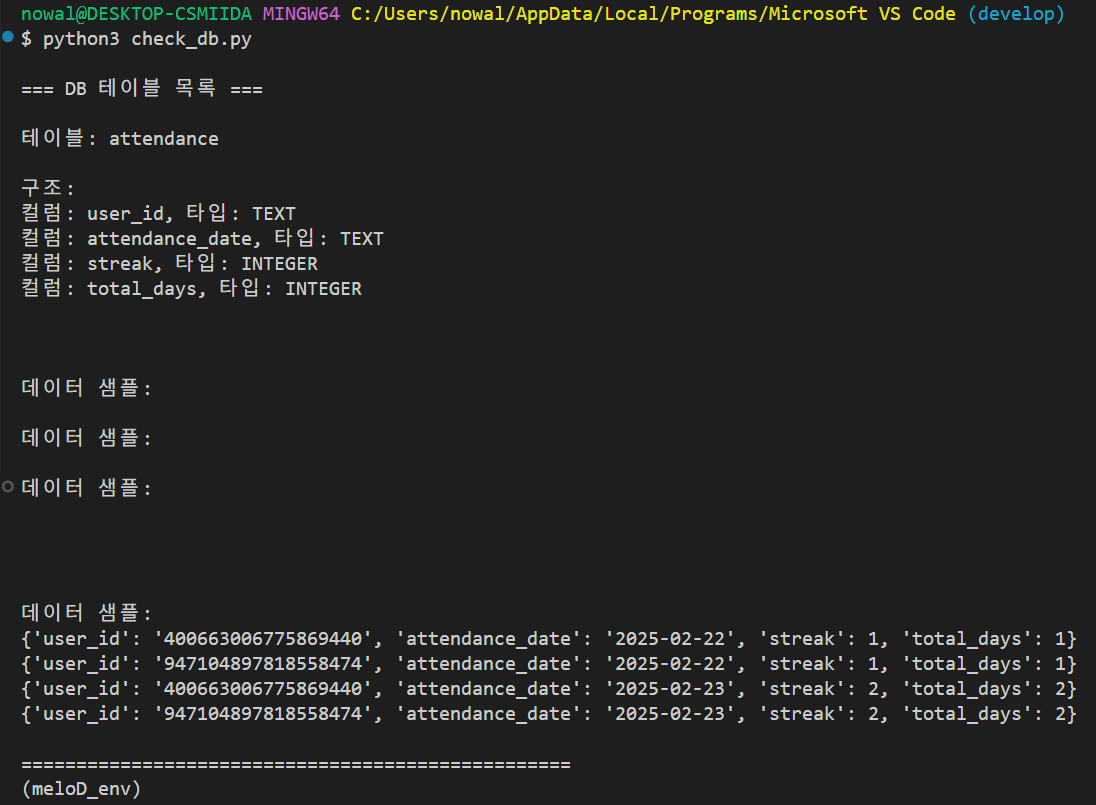Image resolution: width=1096 pixels, height=805 pixels.
Task: Click the first data sample row
Action: [x=548, y=639]
